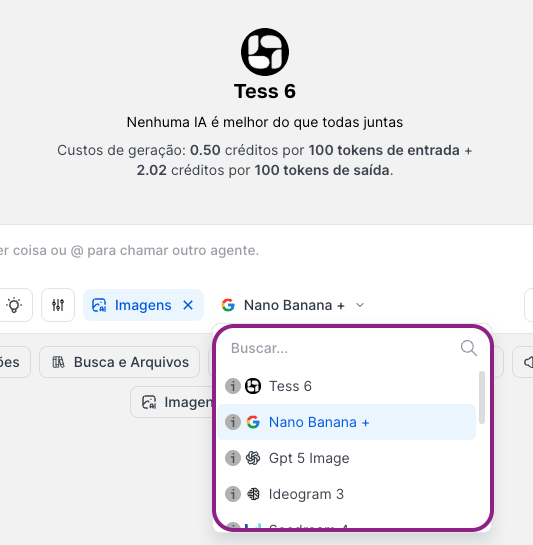Screen dimensions: 533x545
Task: Collapse the Nano Banana + model dropdown
Action: coord(360,305)
